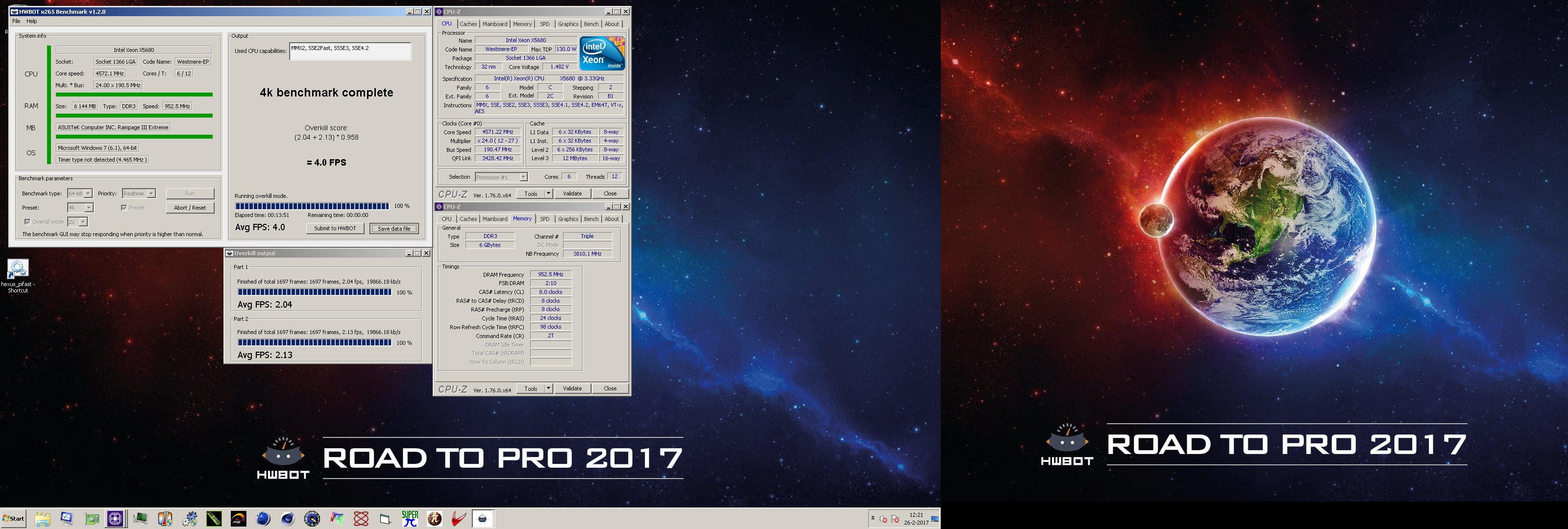Open the green RAM stick taskbar icon
The height and width of the screenshot is (529, 1568).
[x=214, y=519]
